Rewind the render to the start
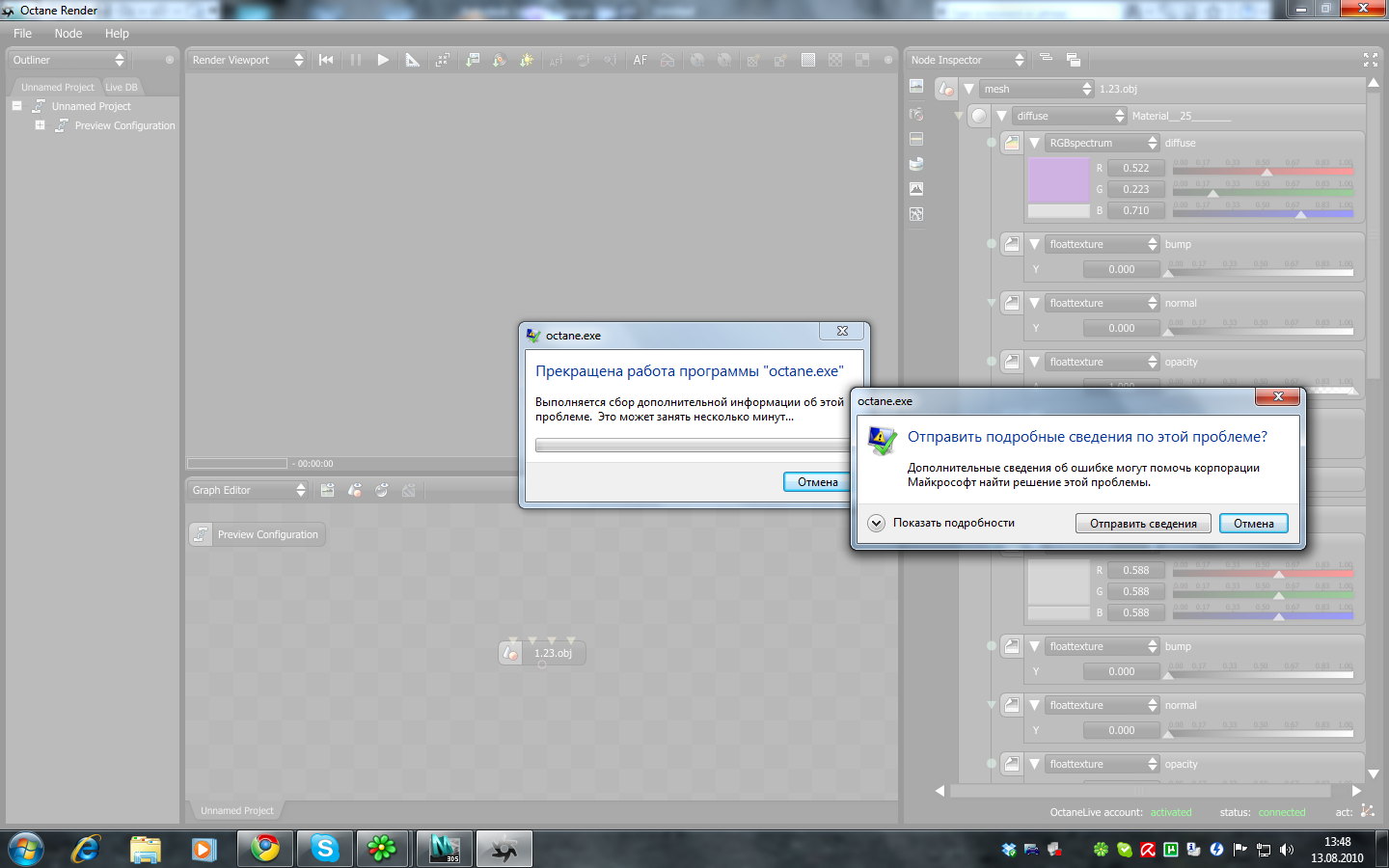 326,60
